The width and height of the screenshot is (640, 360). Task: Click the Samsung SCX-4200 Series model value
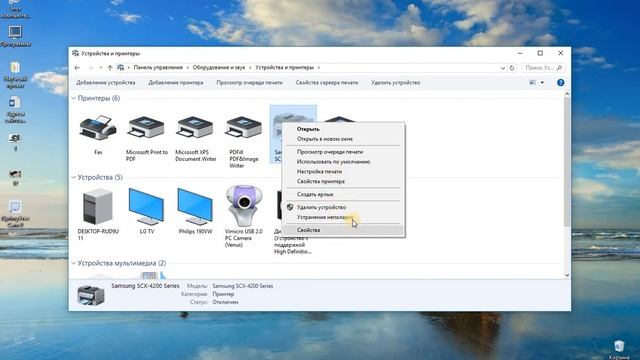click(242, 286)
